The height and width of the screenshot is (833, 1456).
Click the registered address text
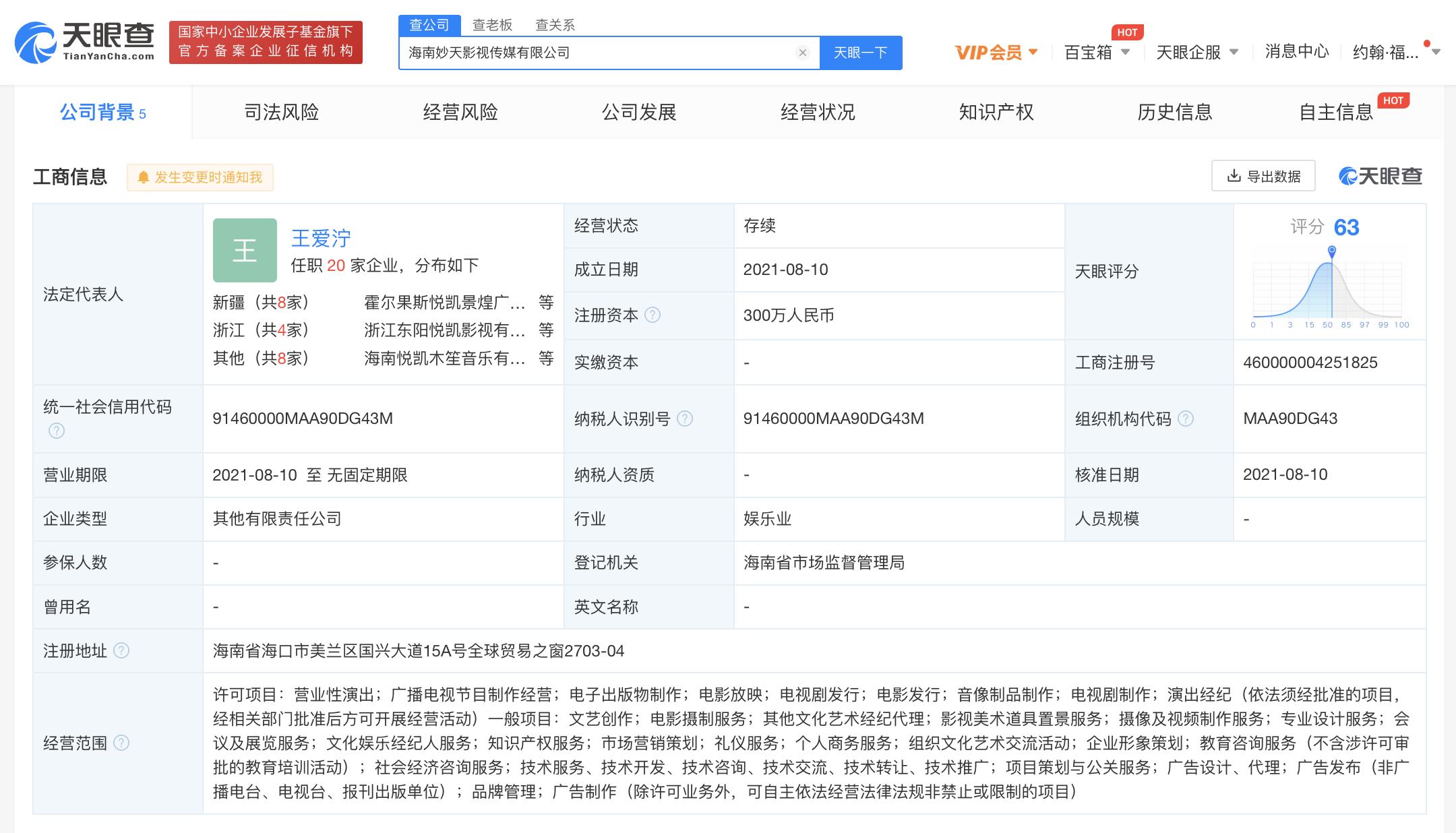[419, 651]
